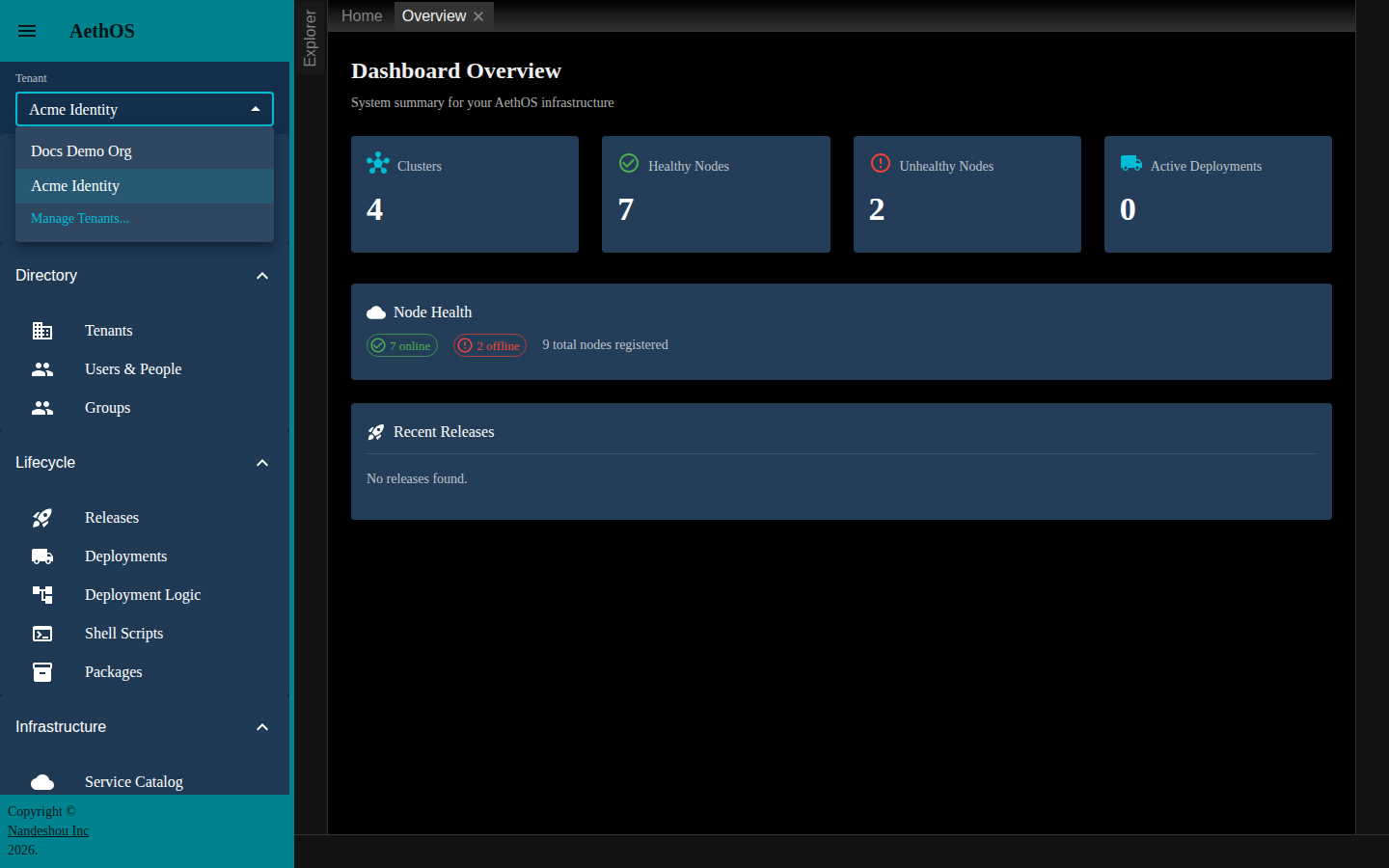
Task: Click the Deployment Logic tree icon
Action: click(42, 595)
